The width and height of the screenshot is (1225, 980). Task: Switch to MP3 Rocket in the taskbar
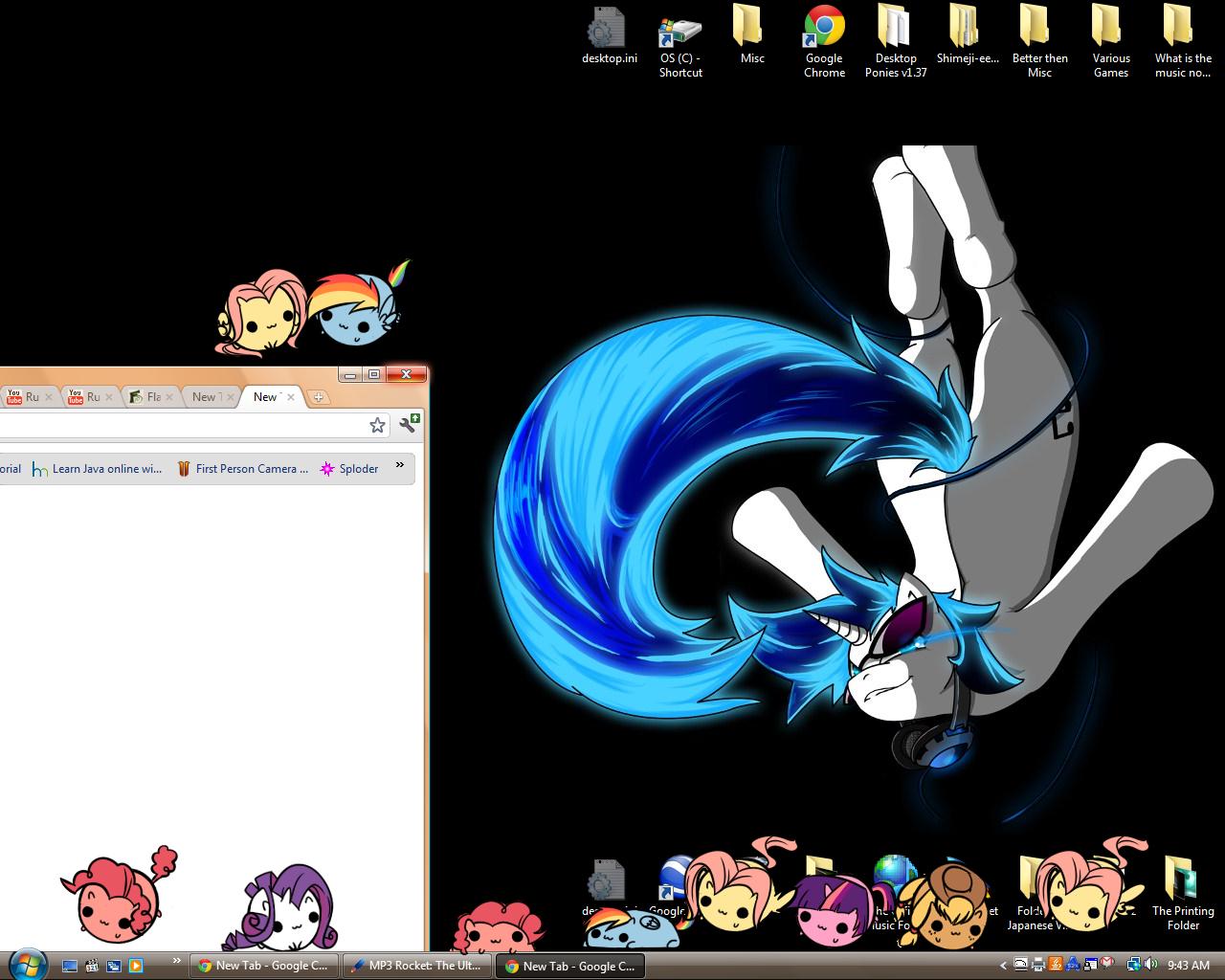pos(416,966)
